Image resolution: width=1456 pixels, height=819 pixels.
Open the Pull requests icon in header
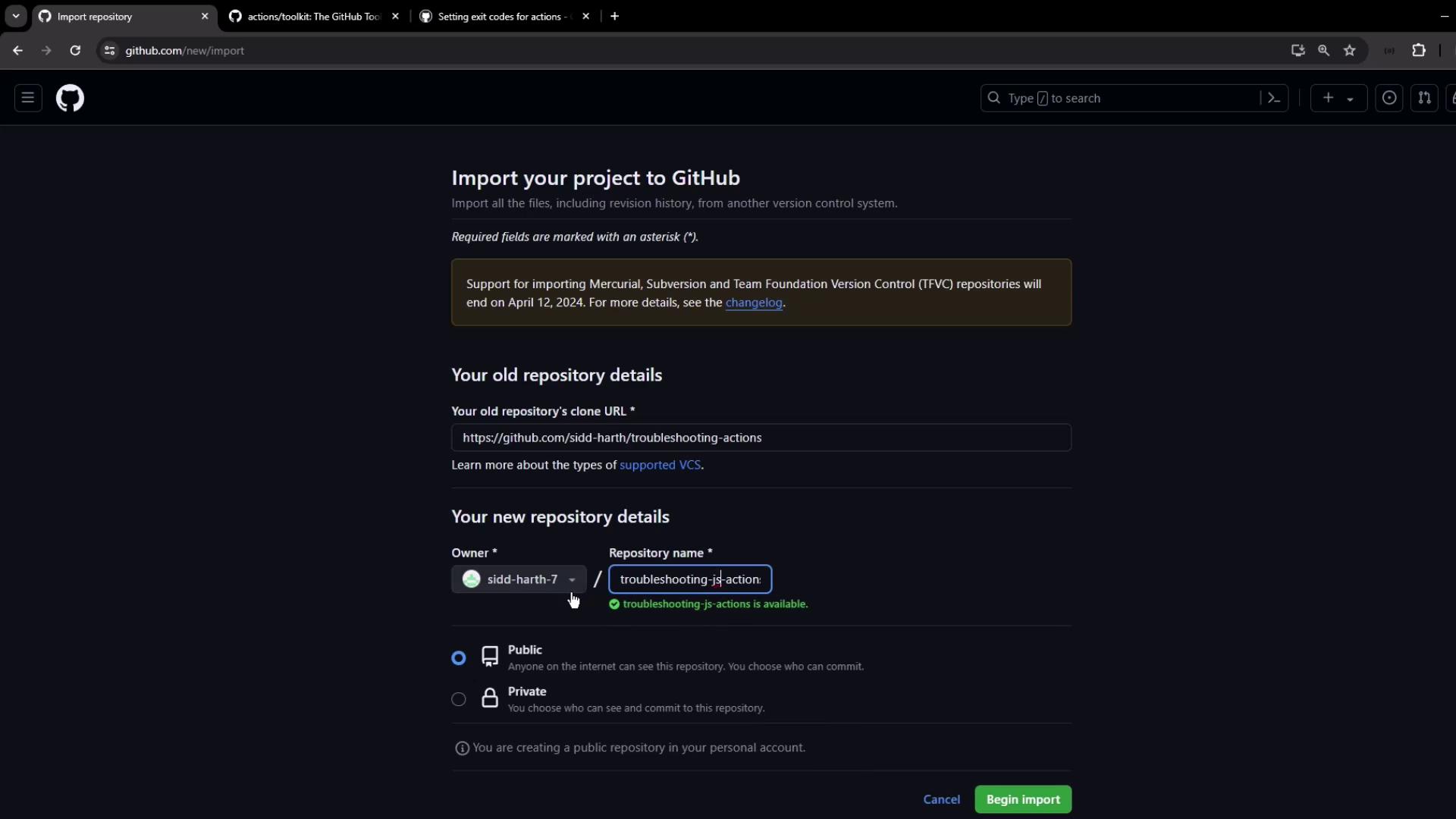(x=1424, y=98)
